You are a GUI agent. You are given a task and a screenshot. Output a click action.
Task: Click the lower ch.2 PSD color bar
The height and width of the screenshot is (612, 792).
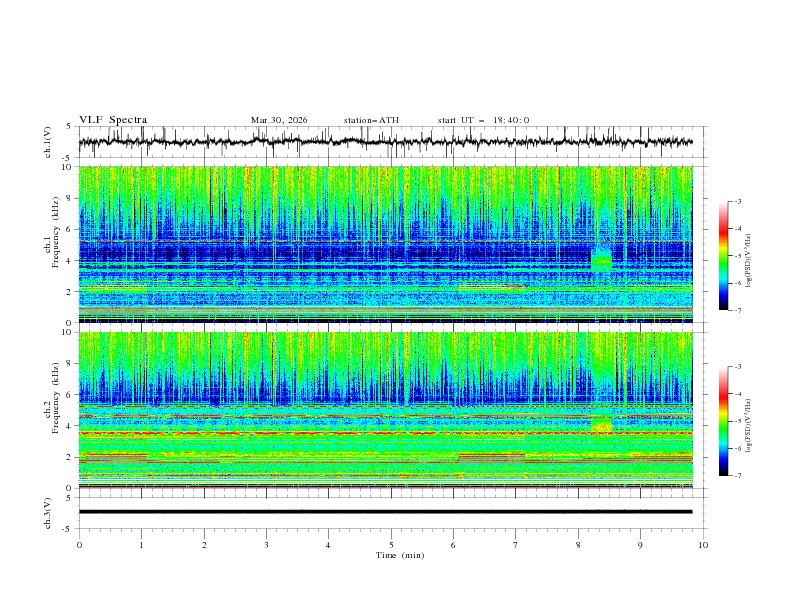[724, 421]
